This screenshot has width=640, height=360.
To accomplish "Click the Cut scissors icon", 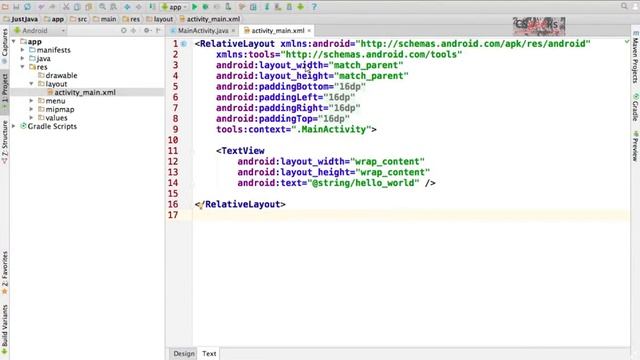I will (66, 7).
